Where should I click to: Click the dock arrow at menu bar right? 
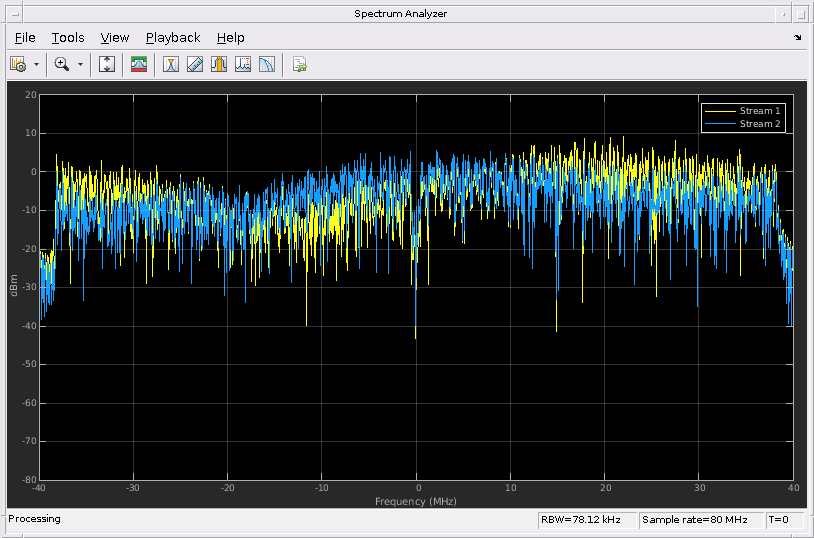[x=797, y=38]
